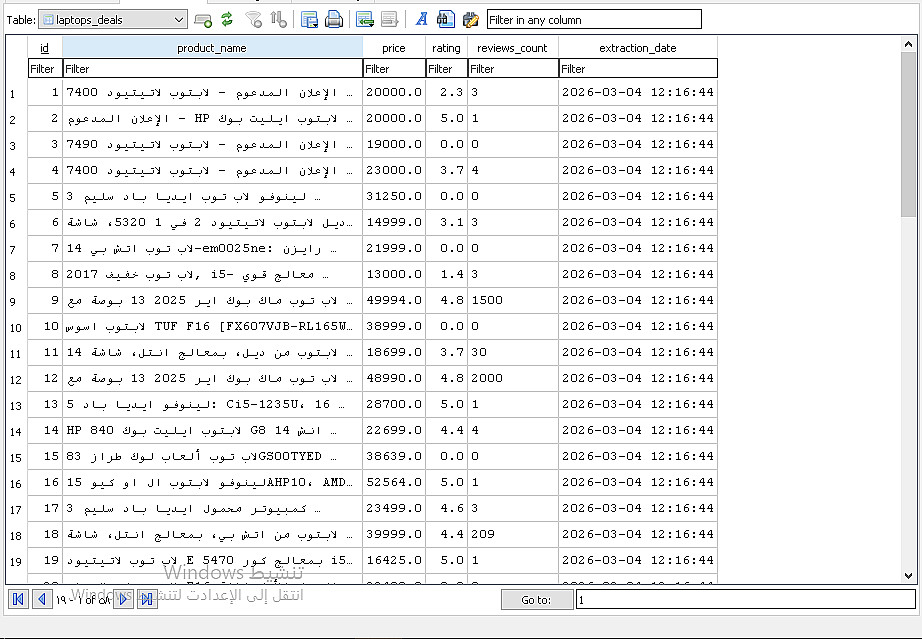Select row header 1
This screenshot has height=639, width=922.
16,93
